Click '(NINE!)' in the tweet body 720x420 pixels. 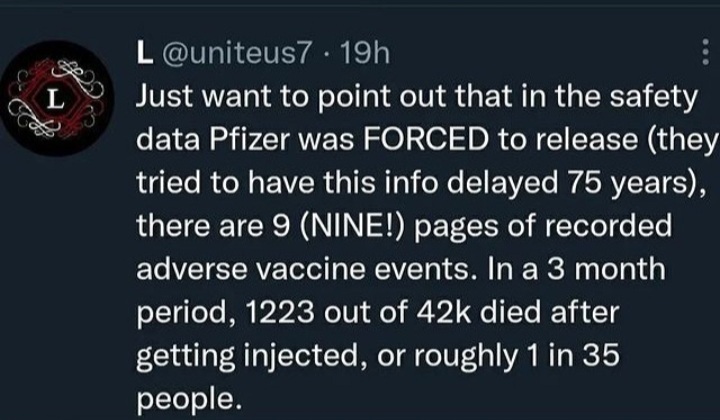(352, 226)
